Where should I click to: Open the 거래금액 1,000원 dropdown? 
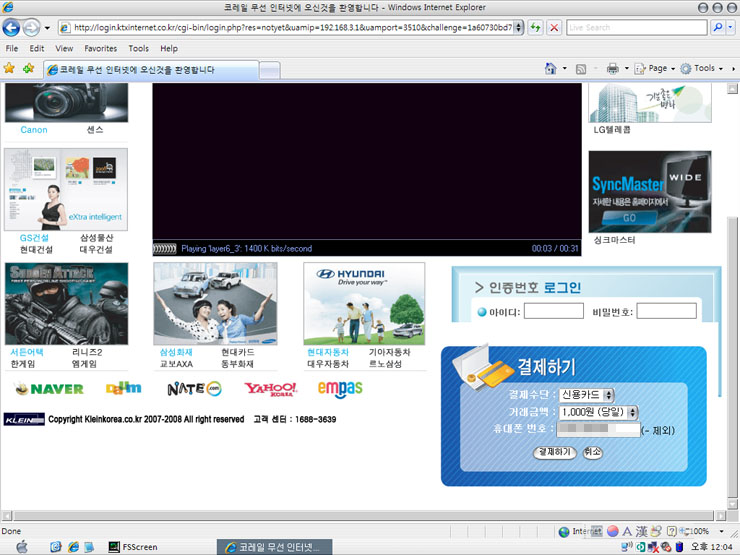pyautogui.click(x=598, y=412)
